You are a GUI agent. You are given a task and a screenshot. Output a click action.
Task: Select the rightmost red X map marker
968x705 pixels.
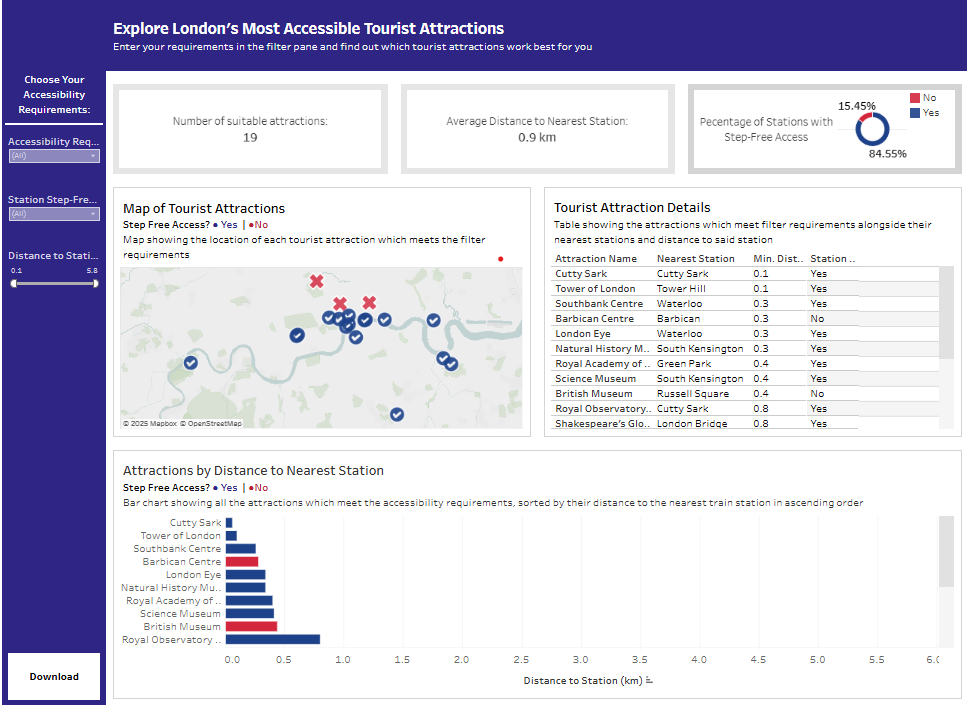tap(369, 302)
